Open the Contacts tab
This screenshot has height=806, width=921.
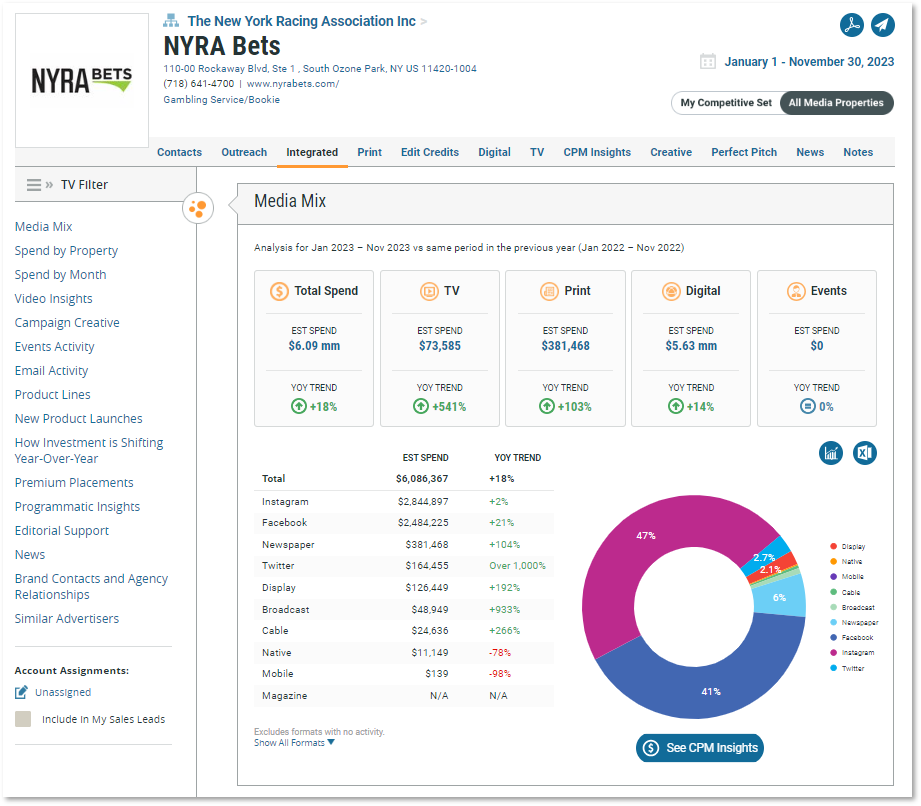tap(179, 152)
